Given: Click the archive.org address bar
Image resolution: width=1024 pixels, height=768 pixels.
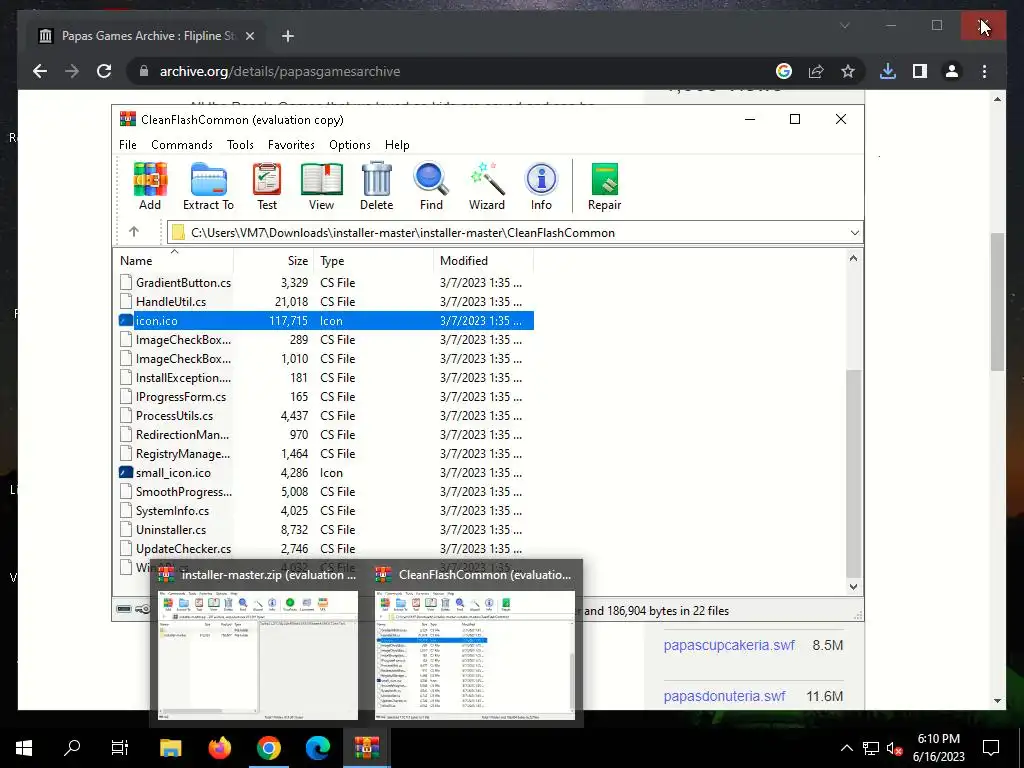Looking at the screenshot, I should (451, 71).
